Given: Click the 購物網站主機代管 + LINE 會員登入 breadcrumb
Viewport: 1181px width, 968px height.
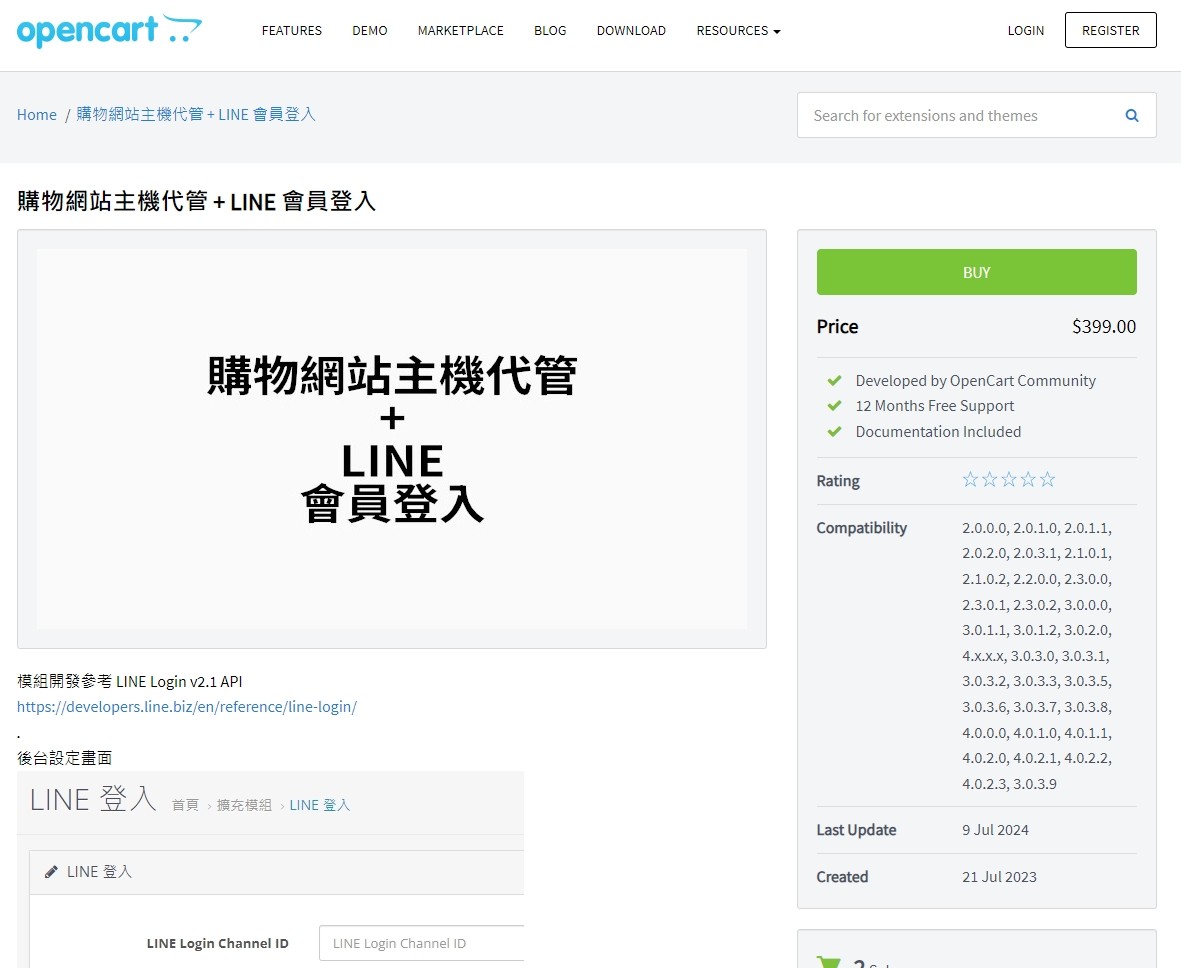Looking at the screenshot, I should tap(196, 115).
